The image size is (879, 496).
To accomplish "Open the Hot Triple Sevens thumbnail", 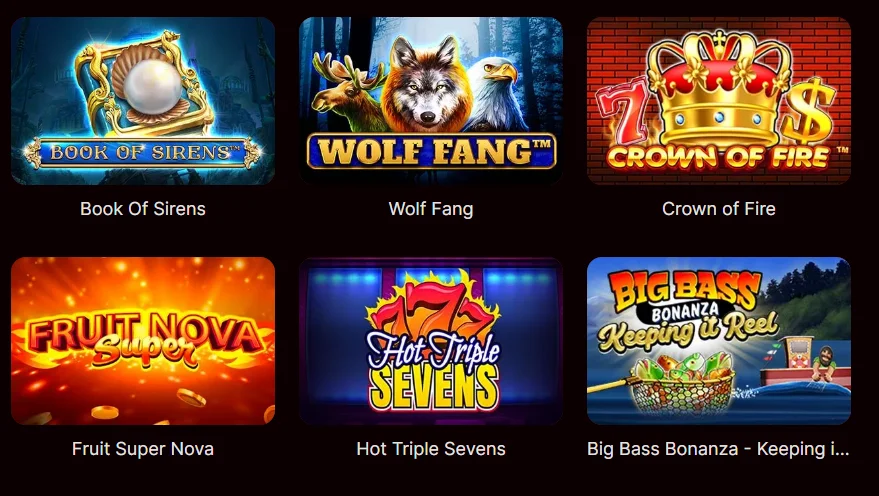I will click(431, 341).
